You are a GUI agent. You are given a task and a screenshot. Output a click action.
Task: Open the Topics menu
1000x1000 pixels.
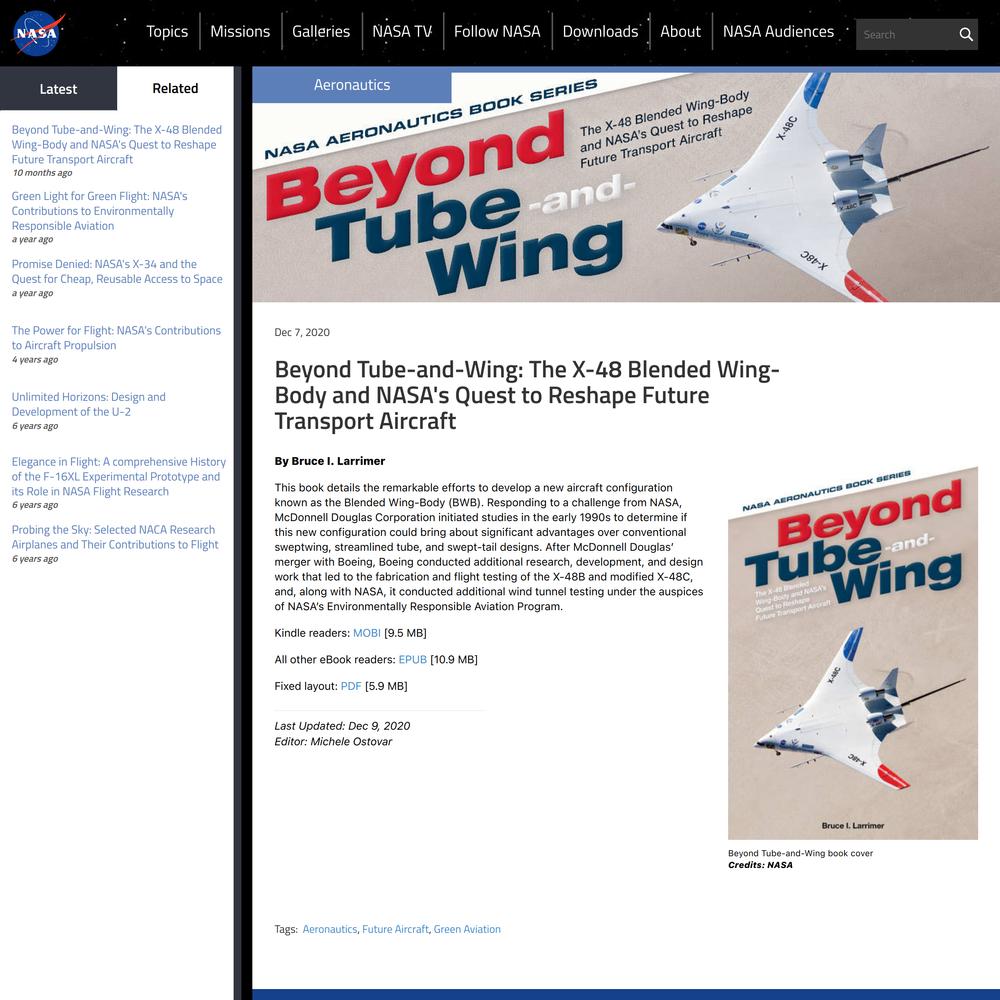coord(167,31)
